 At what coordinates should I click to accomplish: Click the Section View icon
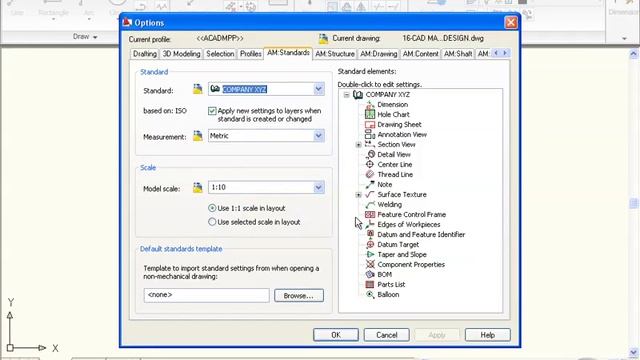(370, 144)
